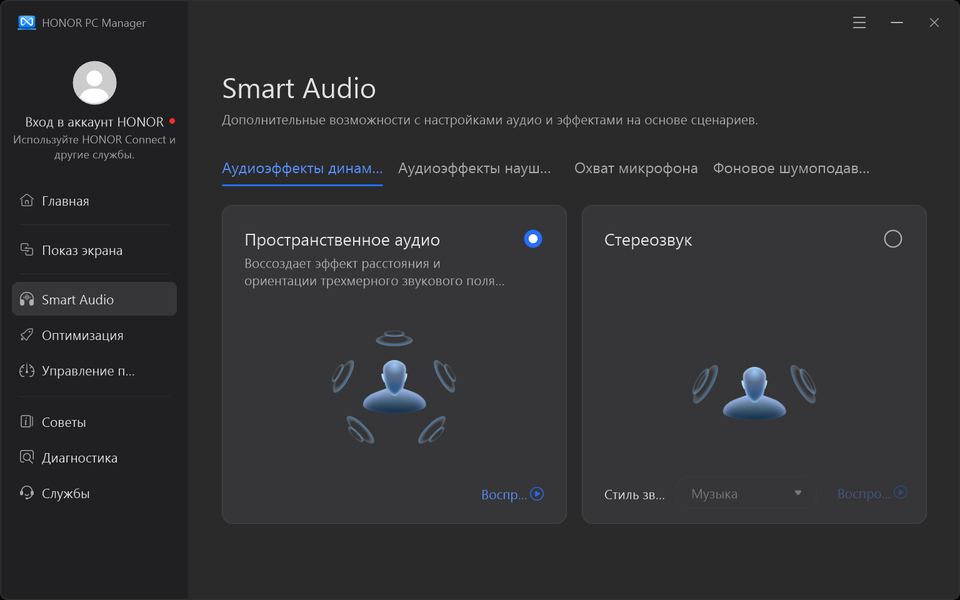Switch to Аудиоэффекты динам... tab

tap(302, 168)
